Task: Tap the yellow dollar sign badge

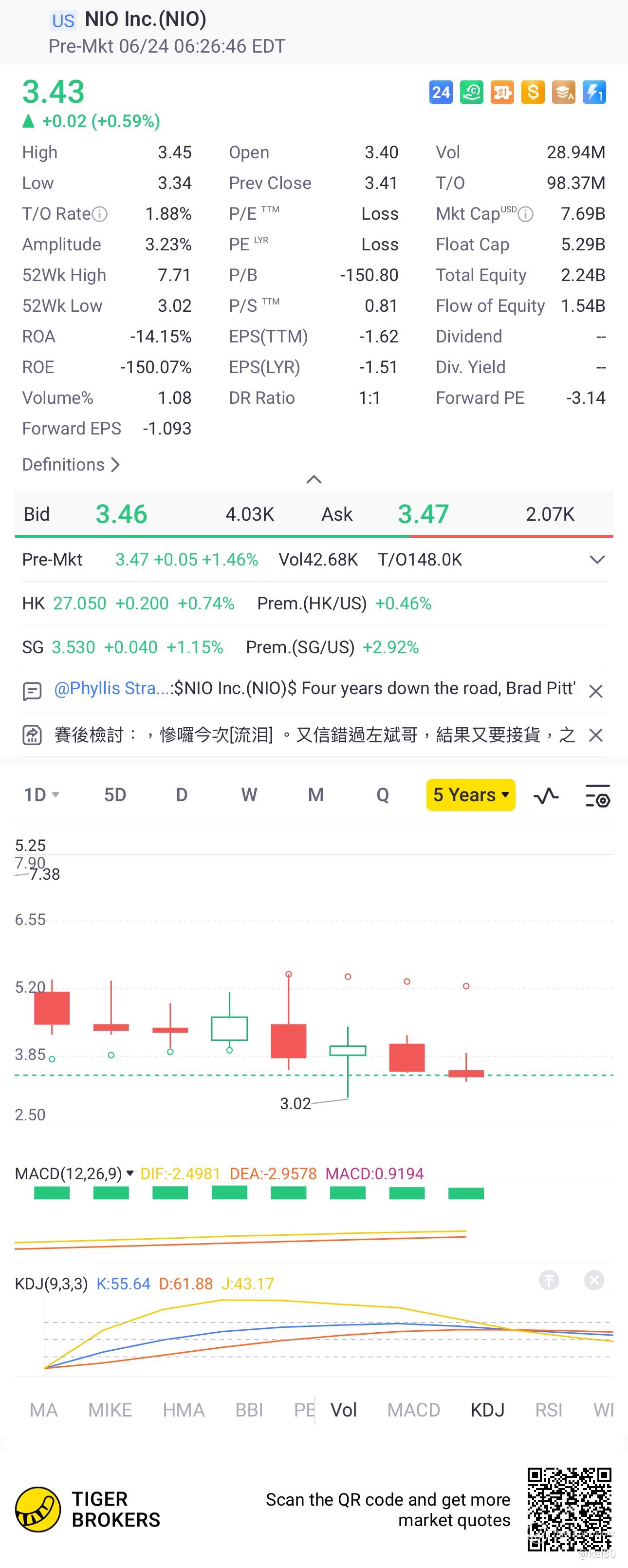Action: pos(533,93)
